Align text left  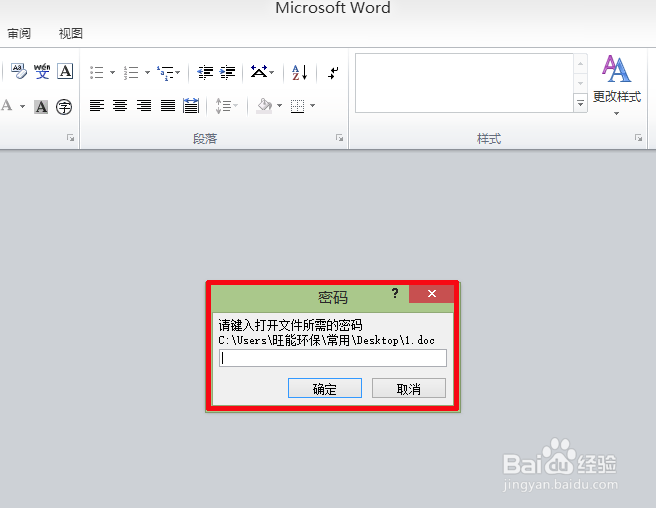coord(97,105)
